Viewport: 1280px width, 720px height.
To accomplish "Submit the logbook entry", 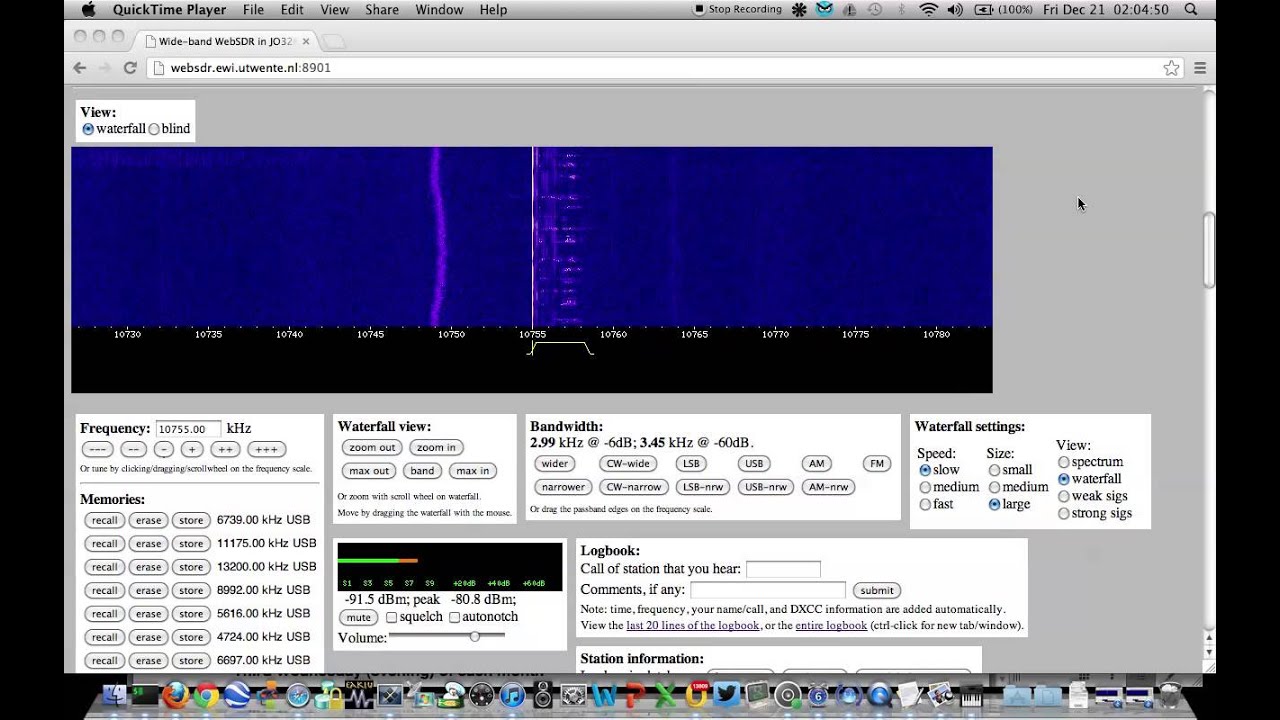I will coord(877,590).
